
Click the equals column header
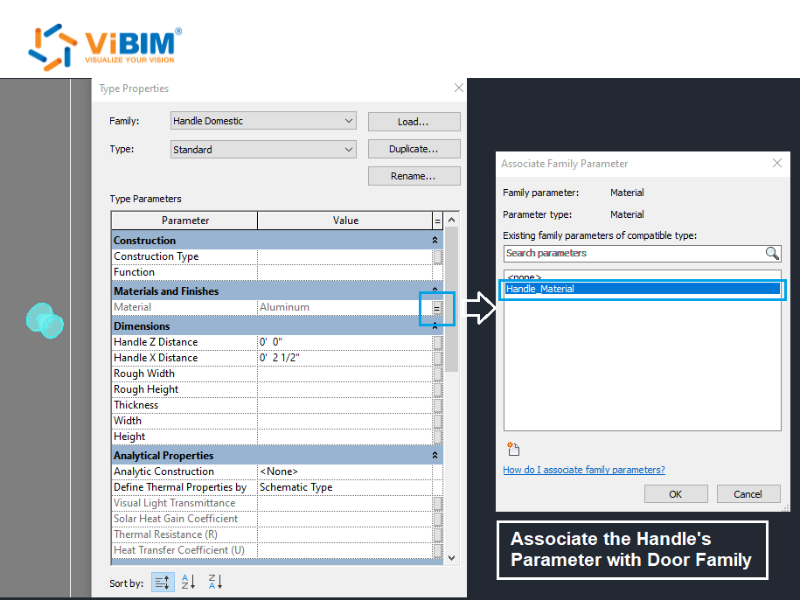[x=437, y=221]
